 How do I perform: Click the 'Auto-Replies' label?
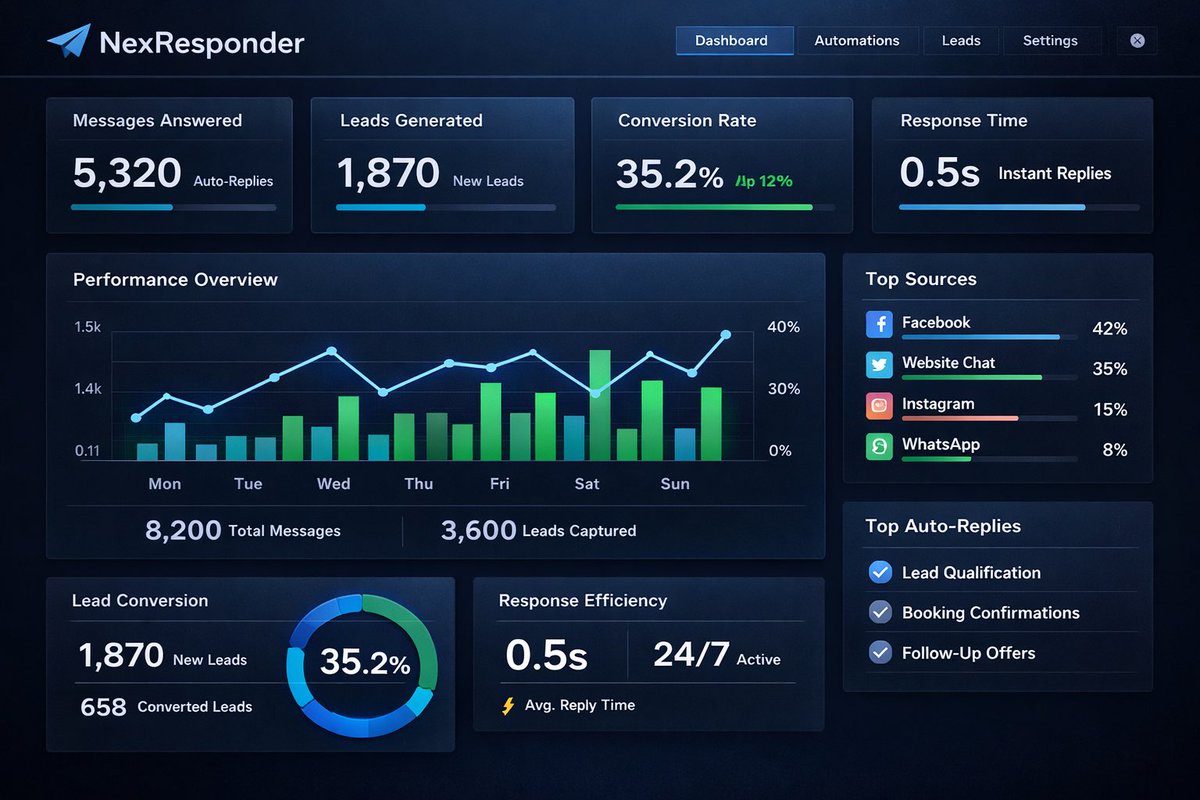(233, 181)
